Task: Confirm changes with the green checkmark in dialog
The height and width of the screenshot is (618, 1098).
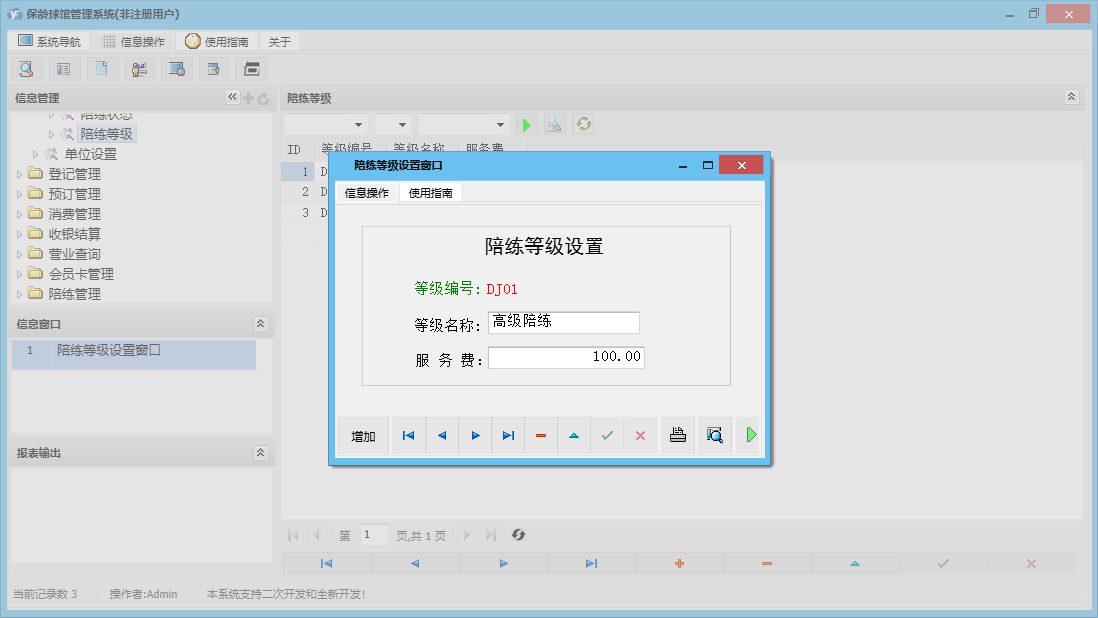Action: (607, 435)
